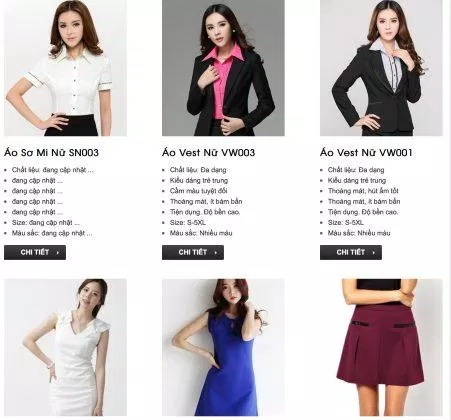Screen dimensions: 451x420
Task: Open the Áo Sơ Mi Nữ SN003 title link
Action: pos(51,153)
